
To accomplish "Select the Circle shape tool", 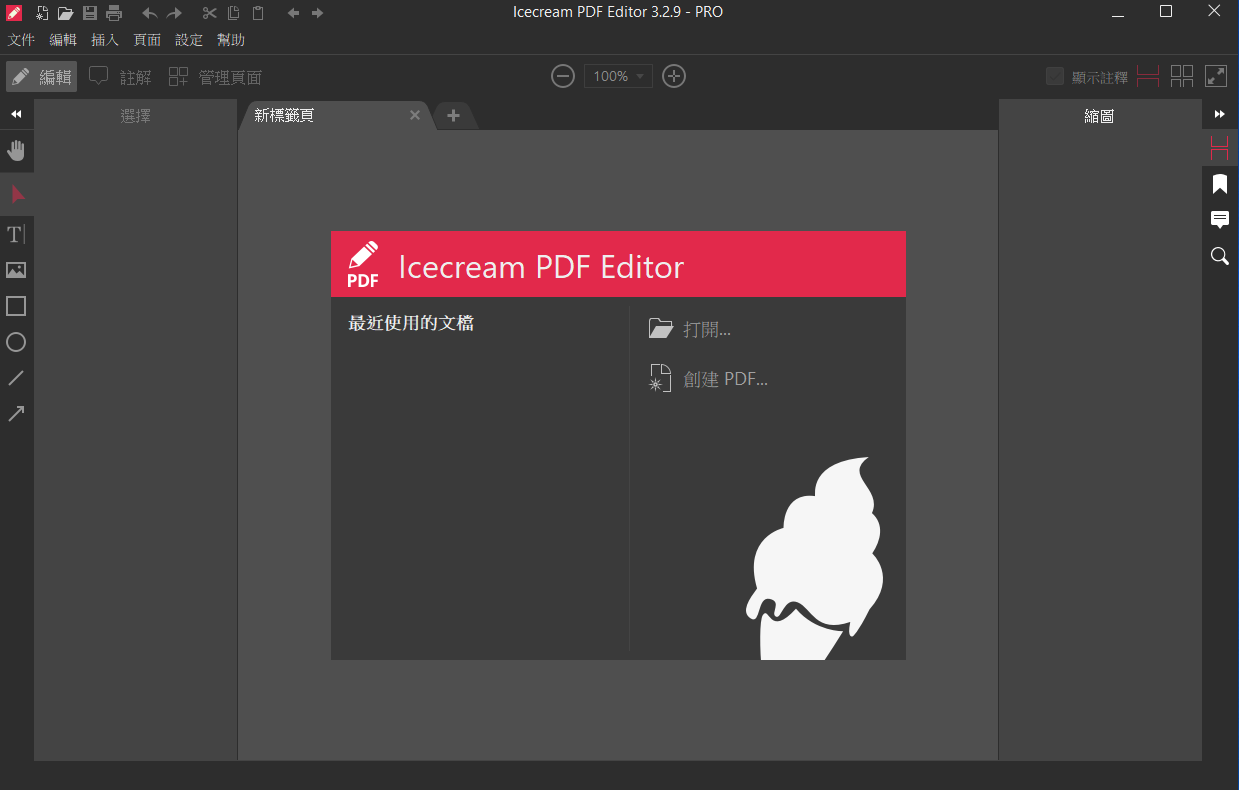I will [16, 342].
